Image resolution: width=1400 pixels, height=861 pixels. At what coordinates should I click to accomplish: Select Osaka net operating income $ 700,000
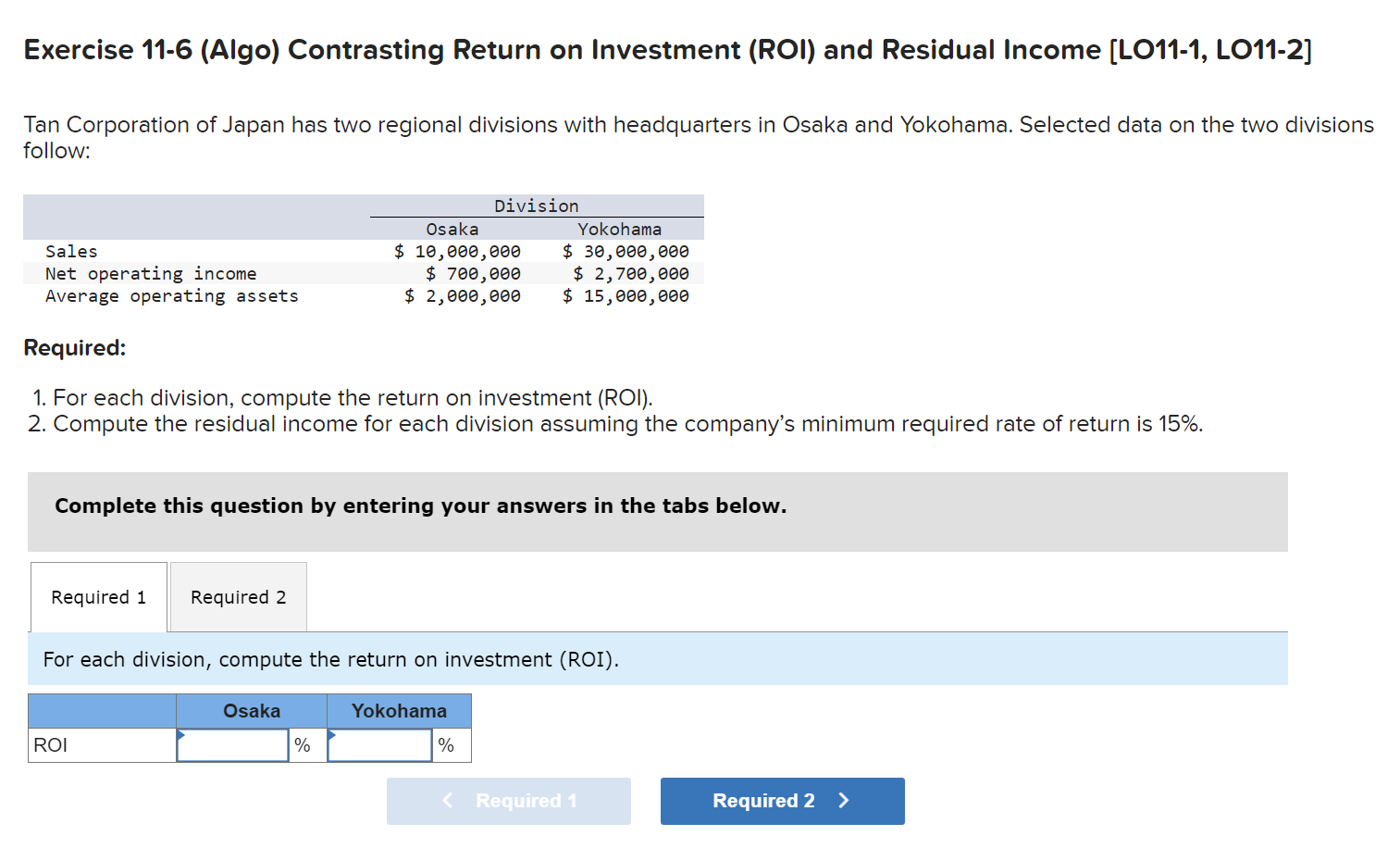click(473, 273)
